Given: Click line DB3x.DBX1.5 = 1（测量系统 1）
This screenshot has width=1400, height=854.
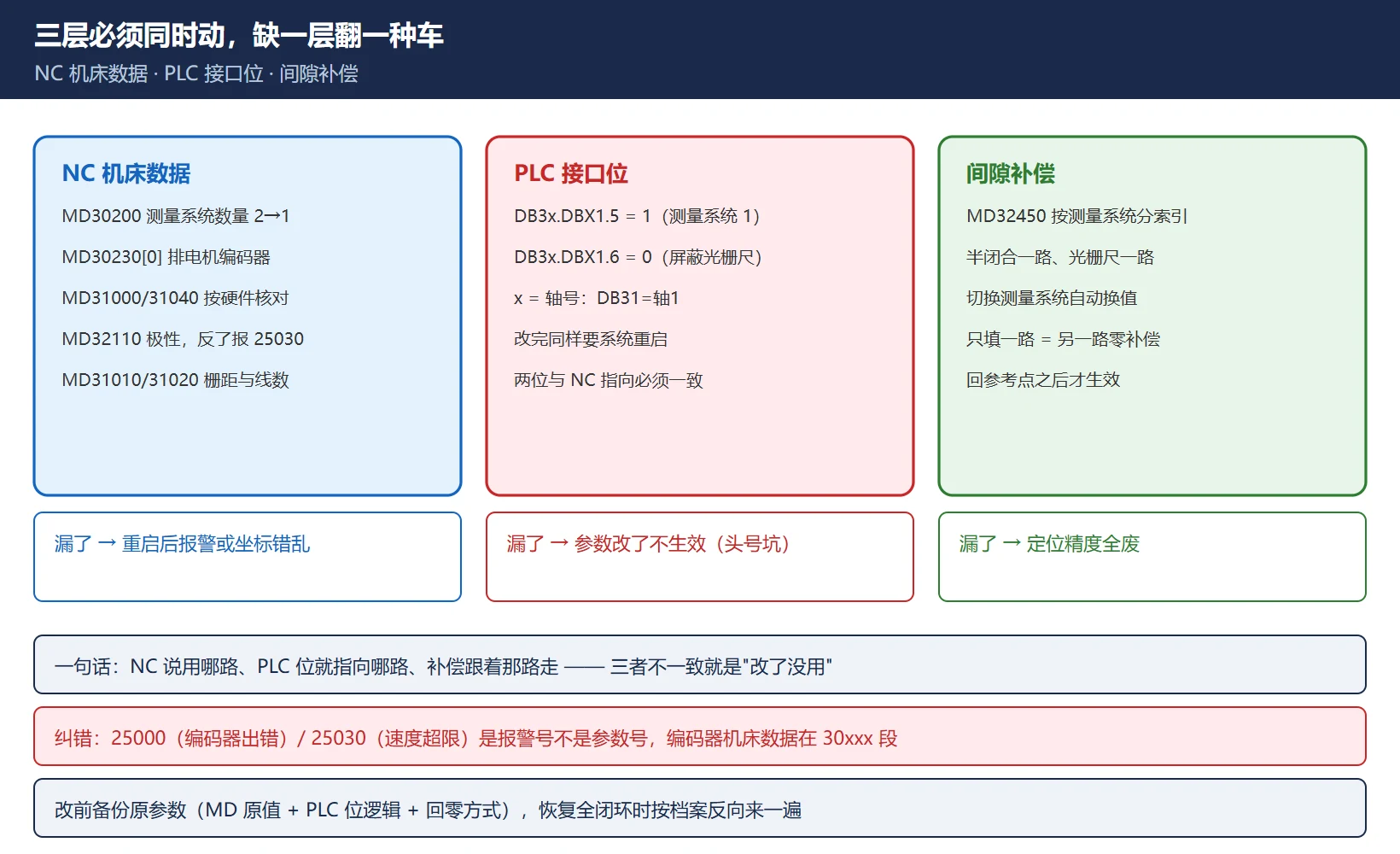Looking at the screenshot, I should tap(637, 216).
